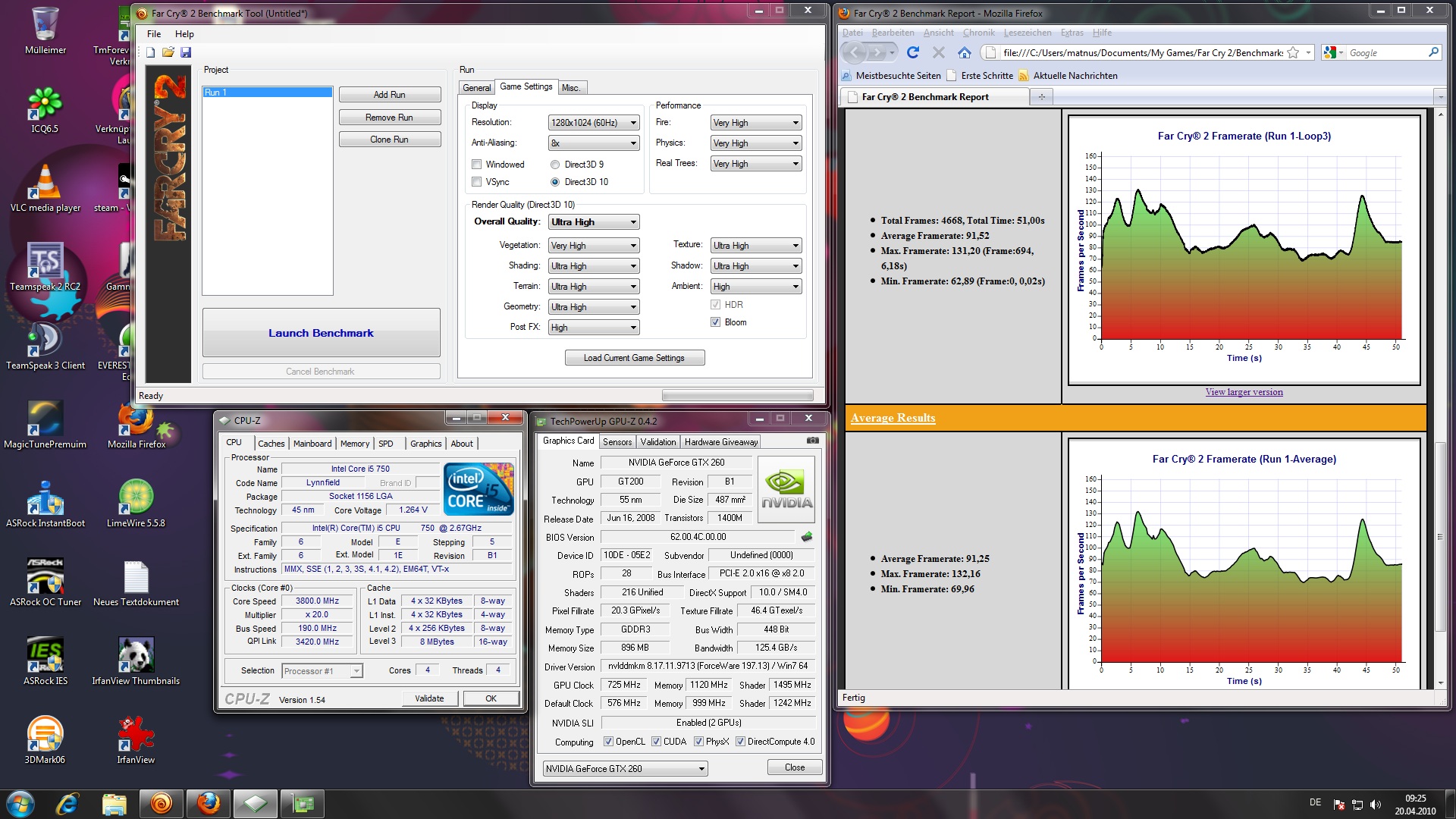Click the Firefox stop loading icon
Screen dimensions: 1456x819
[x=939, y=52]
